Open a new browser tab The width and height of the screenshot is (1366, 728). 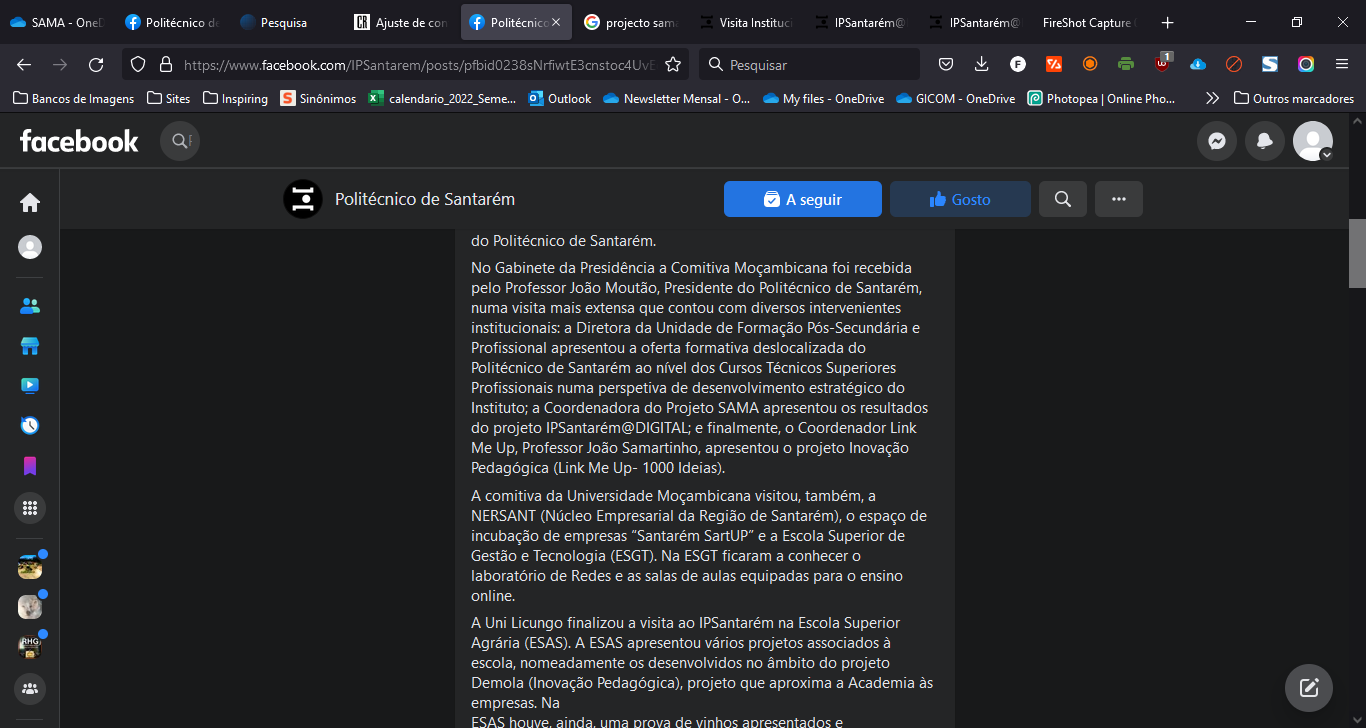pyautogui.click(x=1168, y=22)
